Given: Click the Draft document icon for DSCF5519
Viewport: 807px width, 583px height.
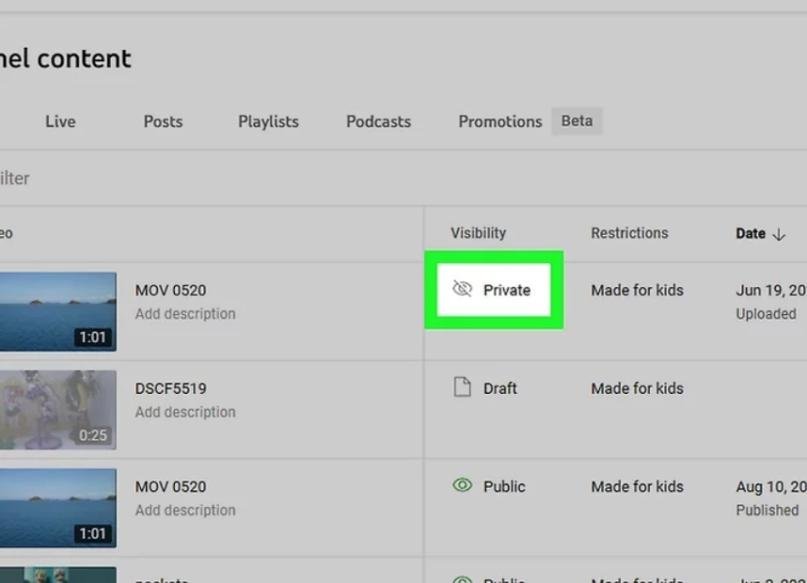Looking at the screenshot, I should pos(461,388).
